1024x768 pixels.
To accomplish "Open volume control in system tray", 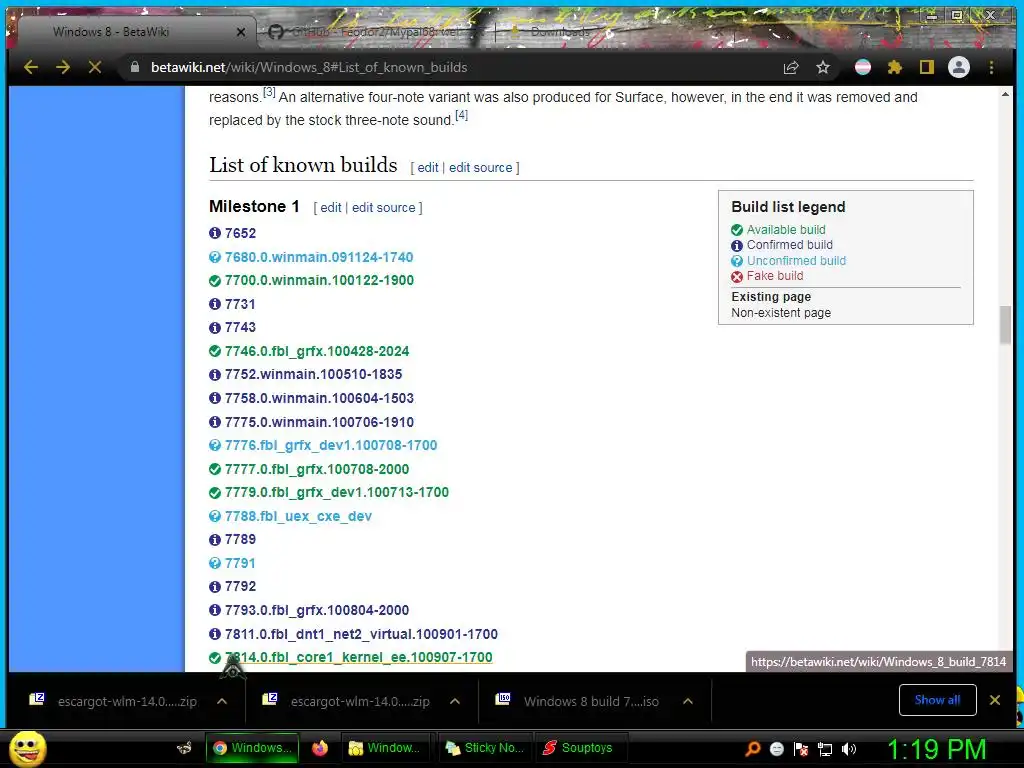I will pyautogui.click(x=849, y=749).
